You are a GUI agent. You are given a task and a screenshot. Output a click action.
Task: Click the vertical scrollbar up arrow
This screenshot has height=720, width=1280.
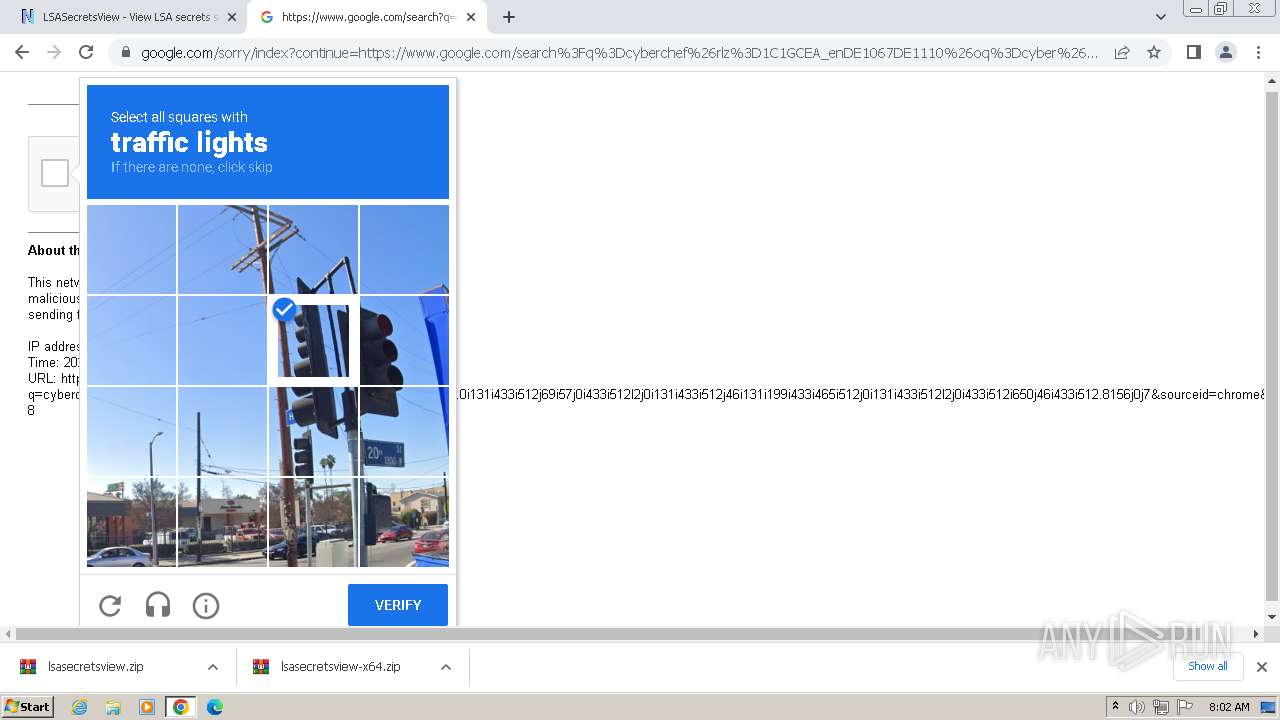pyautogui.click(x=1272, y=82)
